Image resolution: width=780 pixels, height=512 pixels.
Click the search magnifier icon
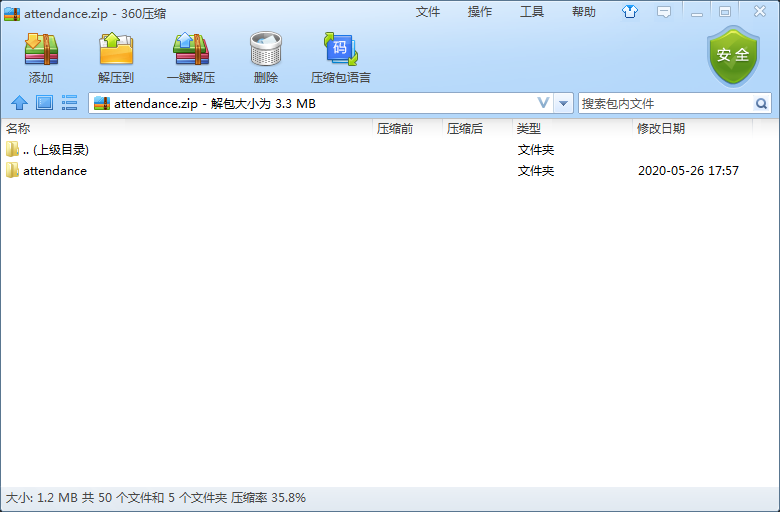[761, 103]
